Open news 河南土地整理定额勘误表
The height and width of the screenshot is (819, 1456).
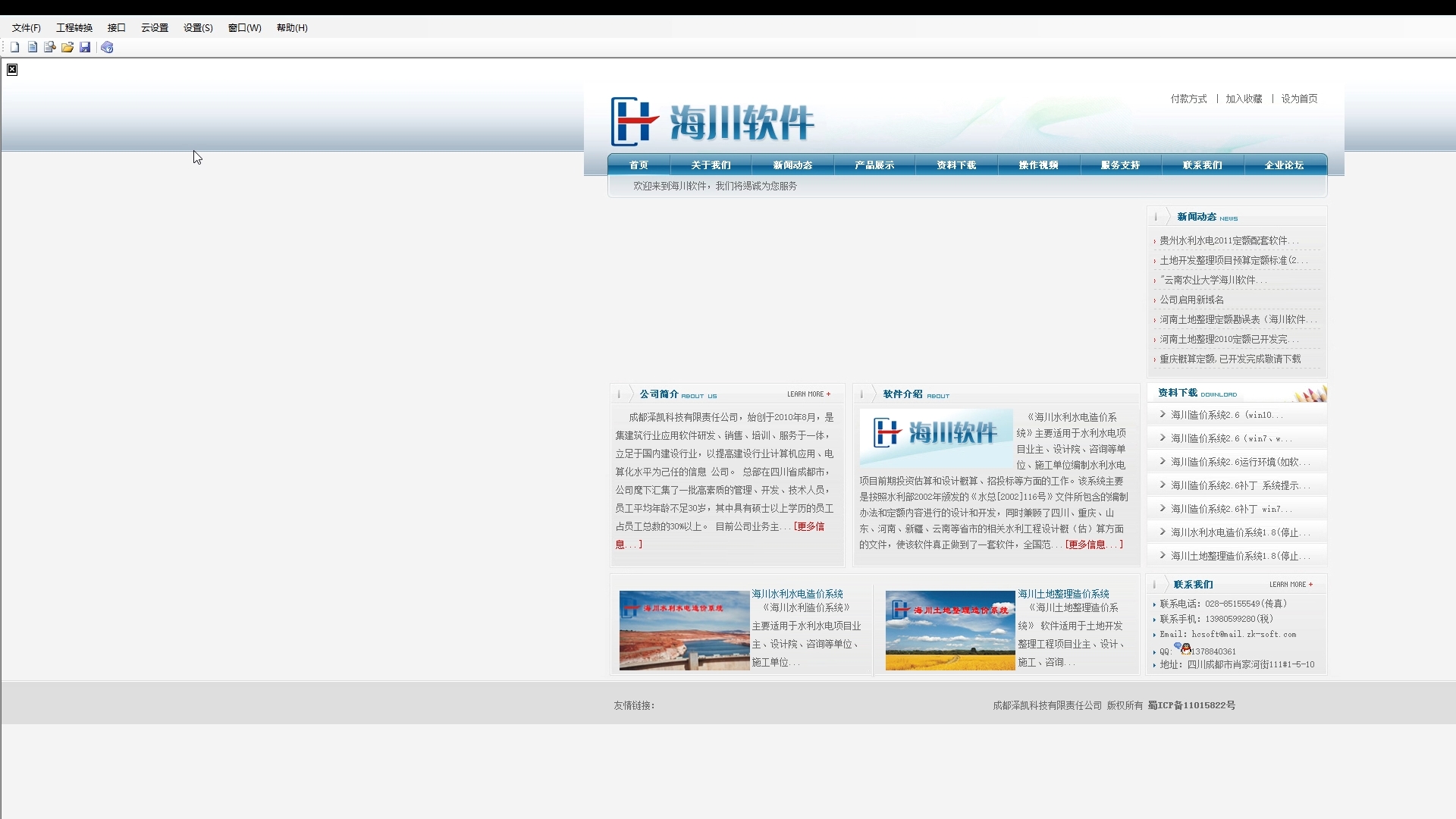[x=1238, y=319]
